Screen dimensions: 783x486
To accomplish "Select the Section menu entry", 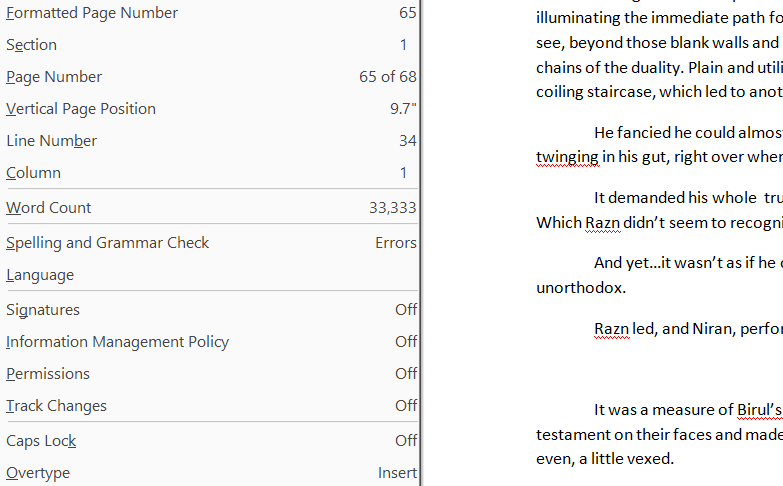I will click(x=32, y=45).
